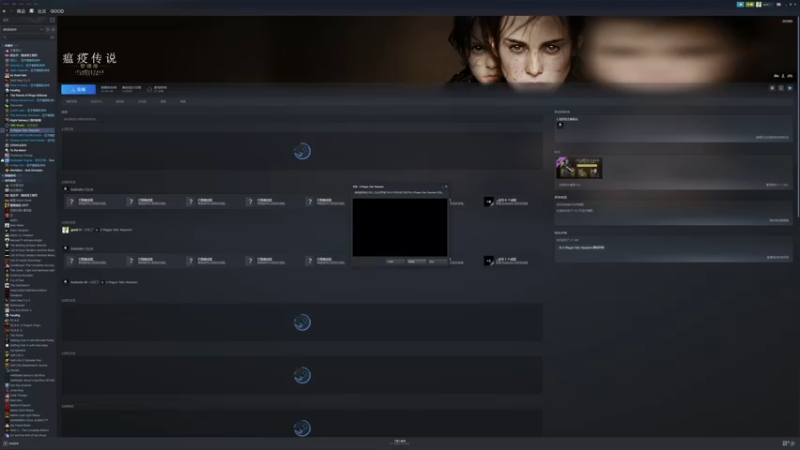This screenshot has height=450, width=800.
Task: Focus the library search field
Action: click(26, 37)
